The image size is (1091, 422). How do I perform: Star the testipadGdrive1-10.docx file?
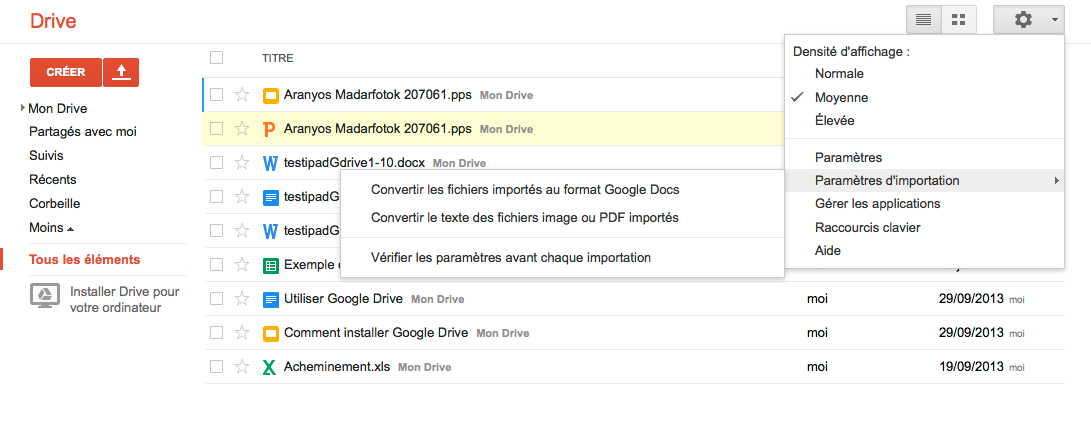(x=241, y=163)
